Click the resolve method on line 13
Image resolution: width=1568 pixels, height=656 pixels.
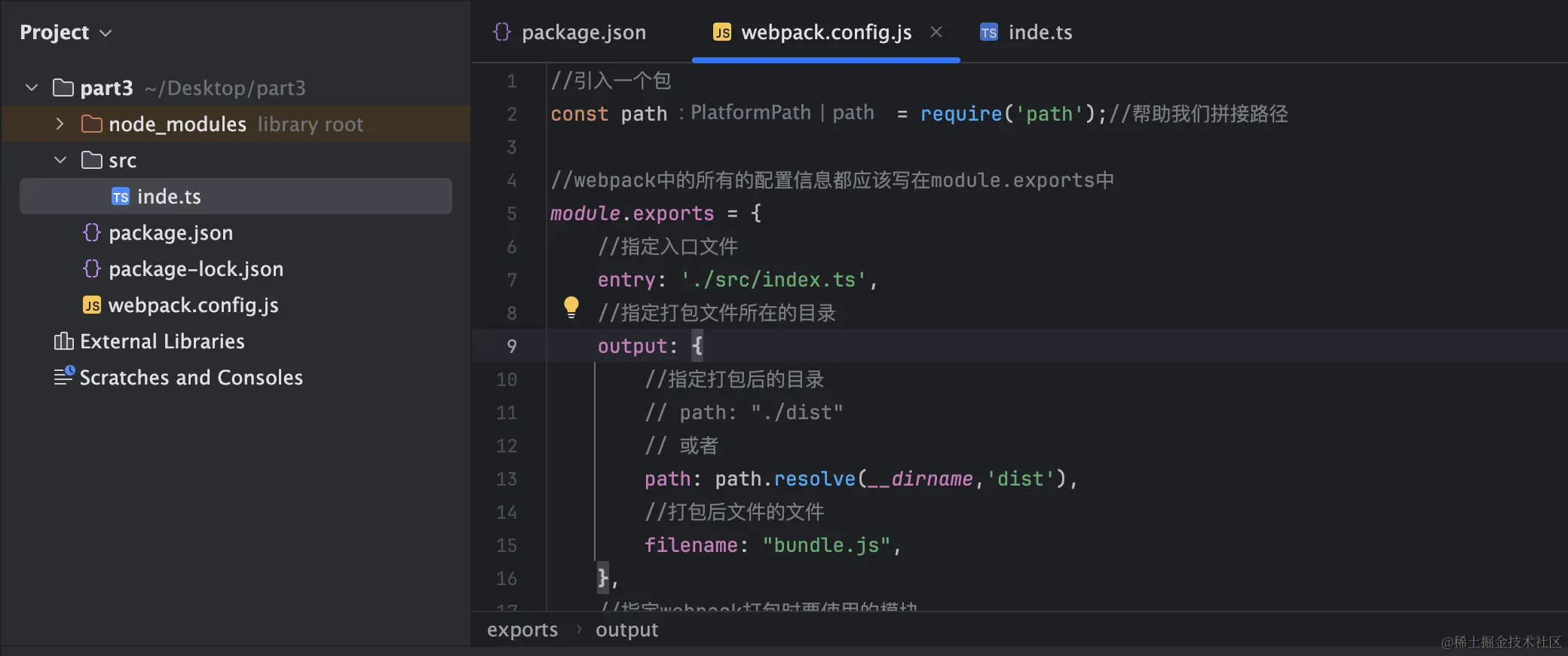point(815,479)
